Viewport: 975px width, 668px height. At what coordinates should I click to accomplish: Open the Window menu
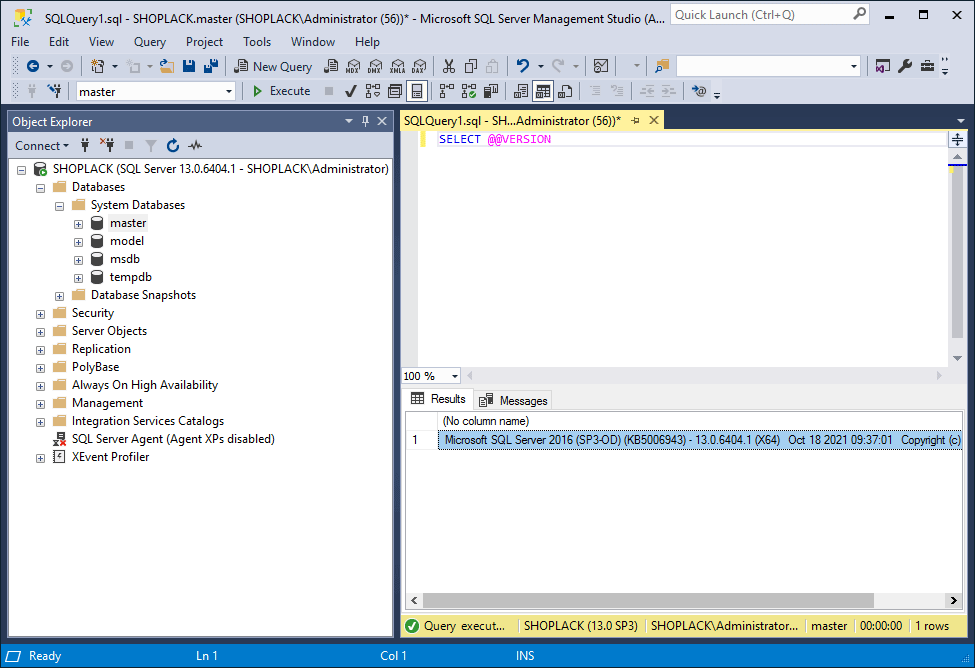coord(313,42)
